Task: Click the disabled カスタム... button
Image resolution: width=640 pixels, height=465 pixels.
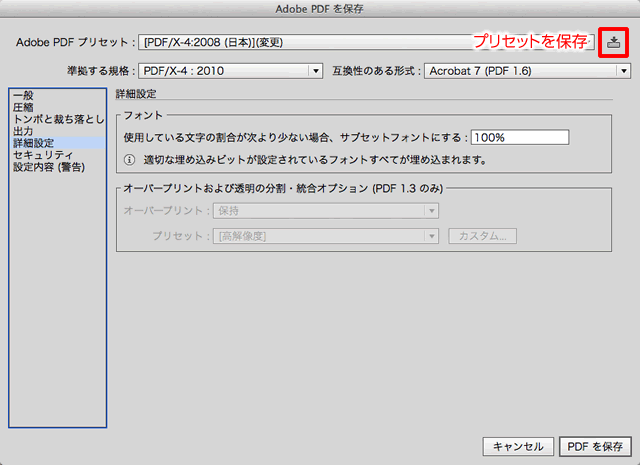Action: (482, 236)
